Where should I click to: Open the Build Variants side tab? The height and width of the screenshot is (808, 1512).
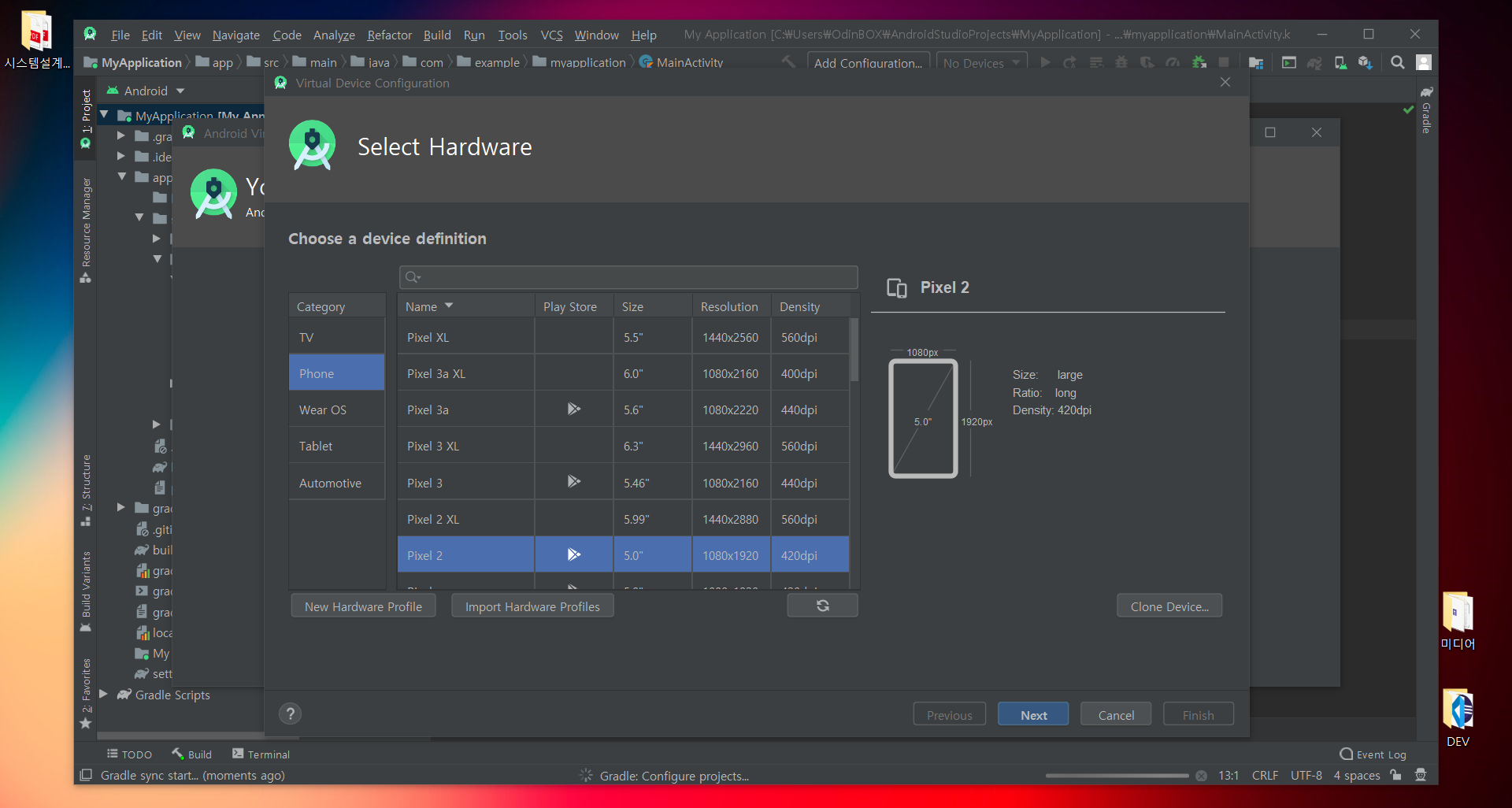click(86, 592)
